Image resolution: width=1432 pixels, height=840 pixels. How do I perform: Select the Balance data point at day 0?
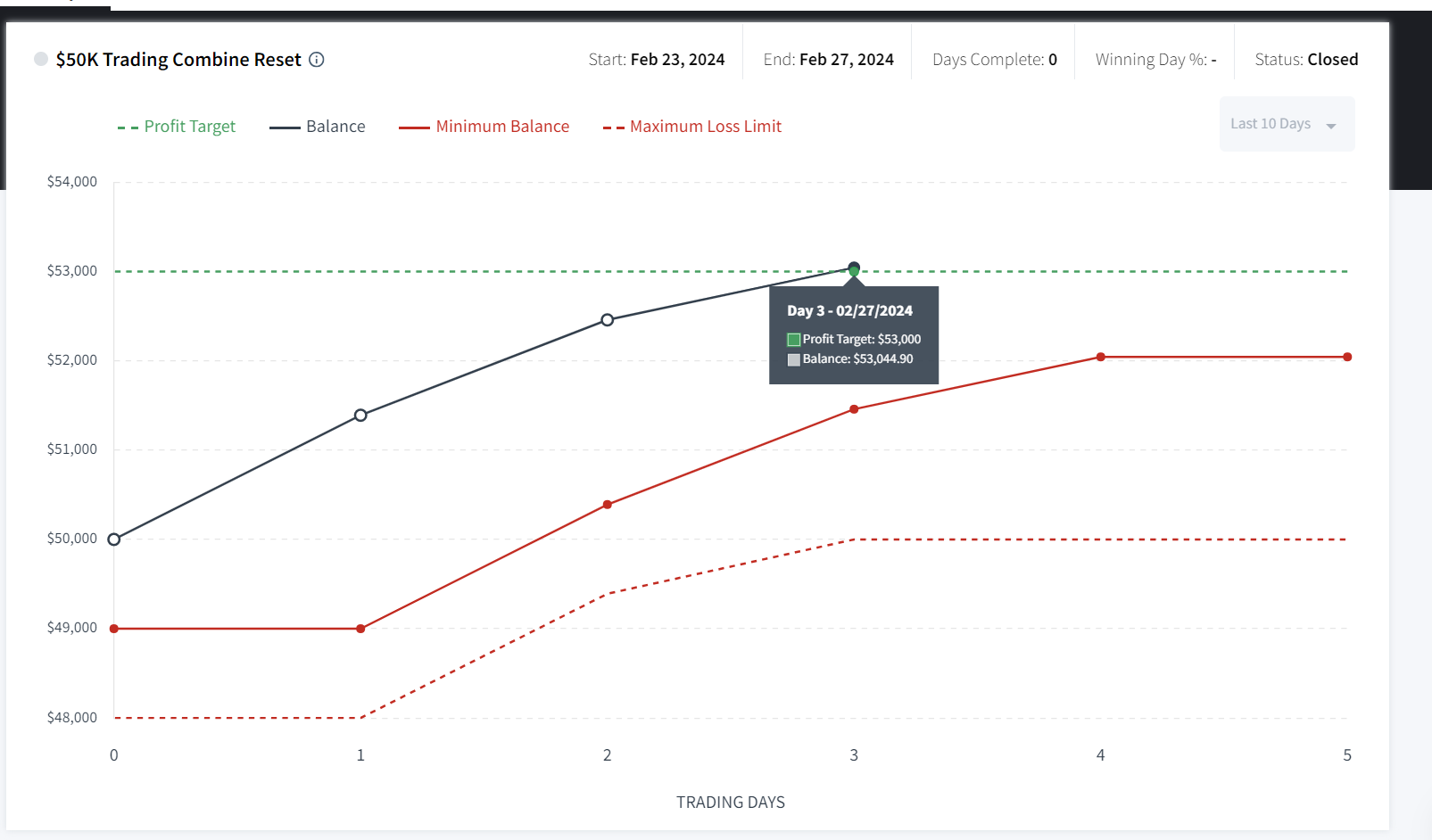click(114, 539)
